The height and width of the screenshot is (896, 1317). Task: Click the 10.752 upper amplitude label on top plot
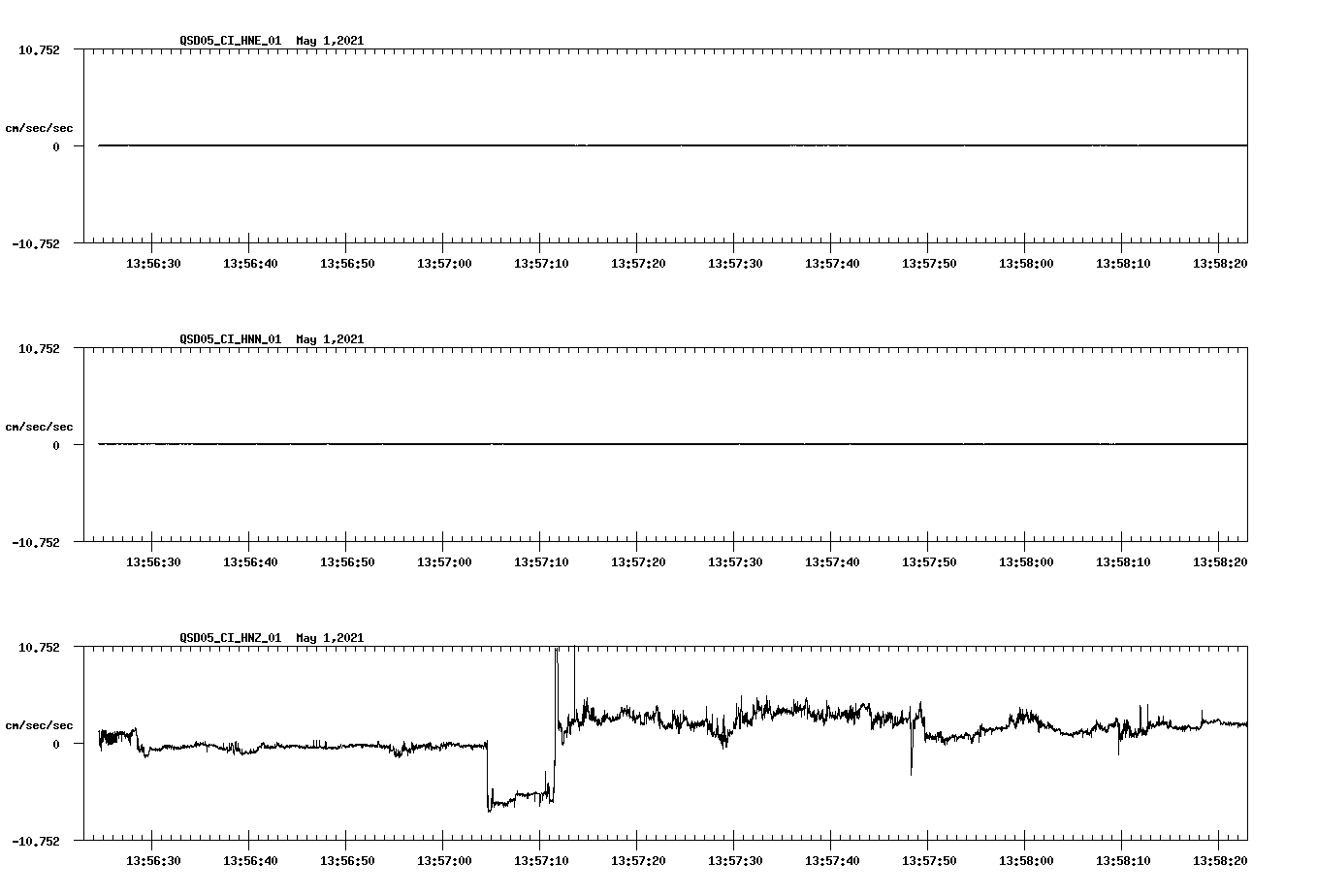39,49
